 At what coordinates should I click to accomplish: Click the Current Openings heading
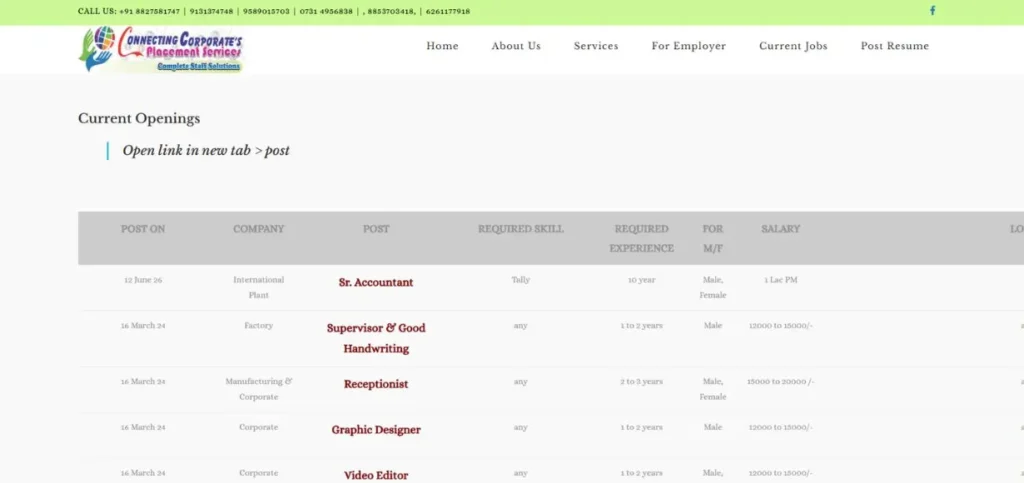(139, 119)
